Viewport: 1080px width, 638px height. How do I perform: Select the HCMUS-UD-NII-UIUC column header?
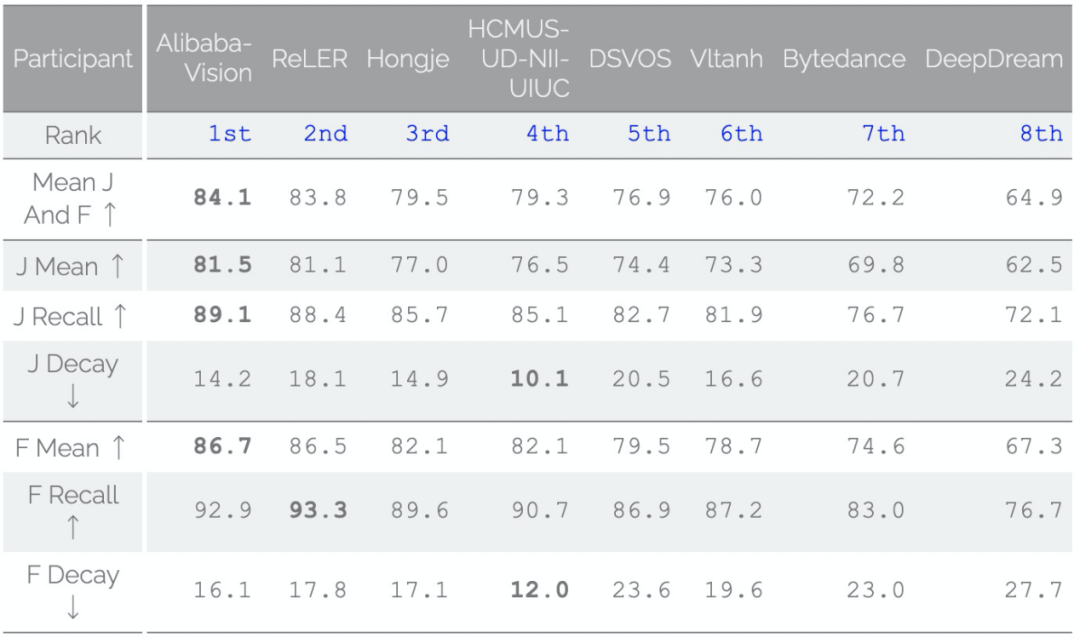pyautogui.click(x=518, y=59)
